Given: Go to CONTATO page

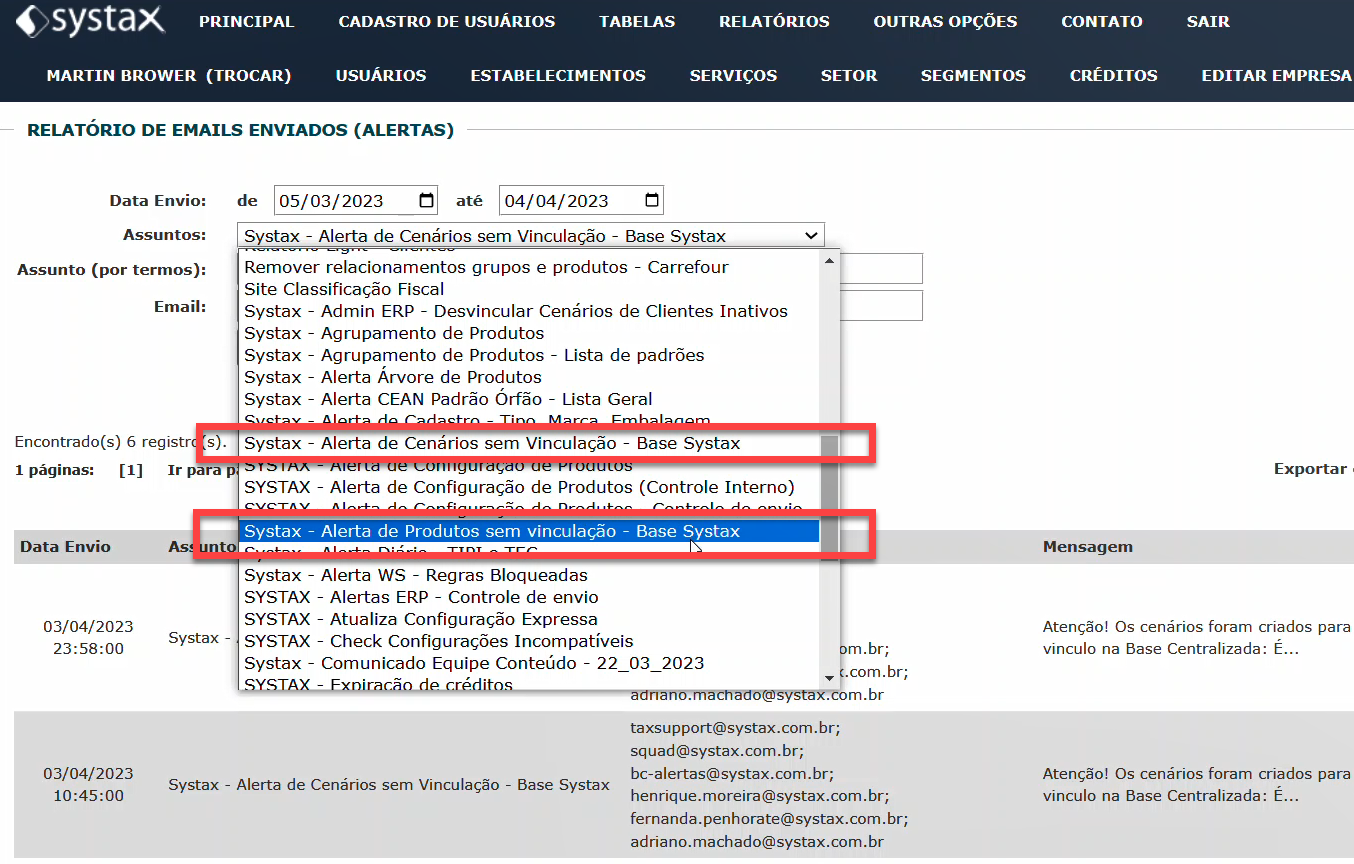Looking at the screenshot, I should click(1102, 21).
